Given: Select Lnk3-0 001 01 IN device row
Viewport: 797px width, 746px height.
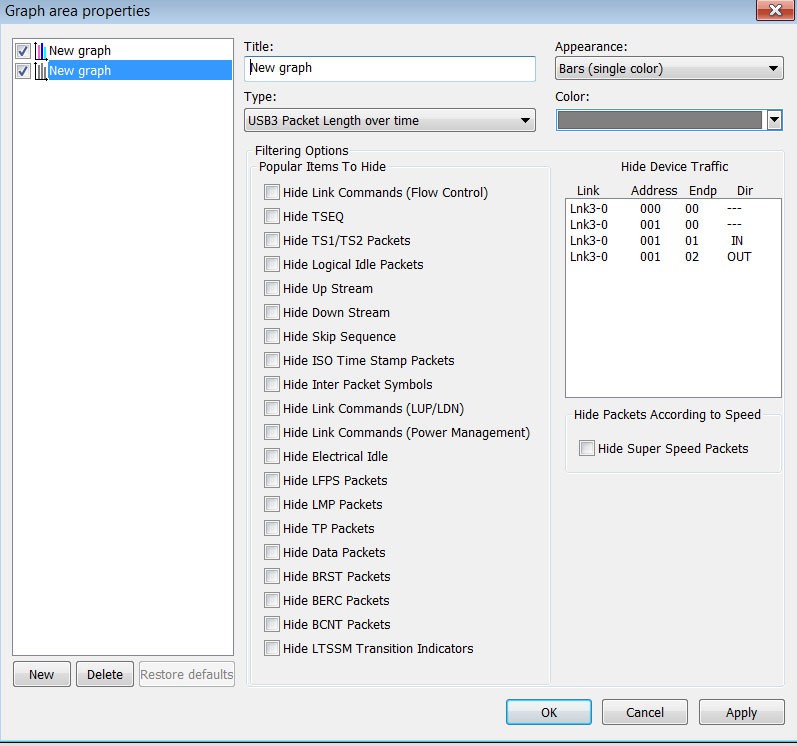Looking at the screenshot, I should coord(673,240).
